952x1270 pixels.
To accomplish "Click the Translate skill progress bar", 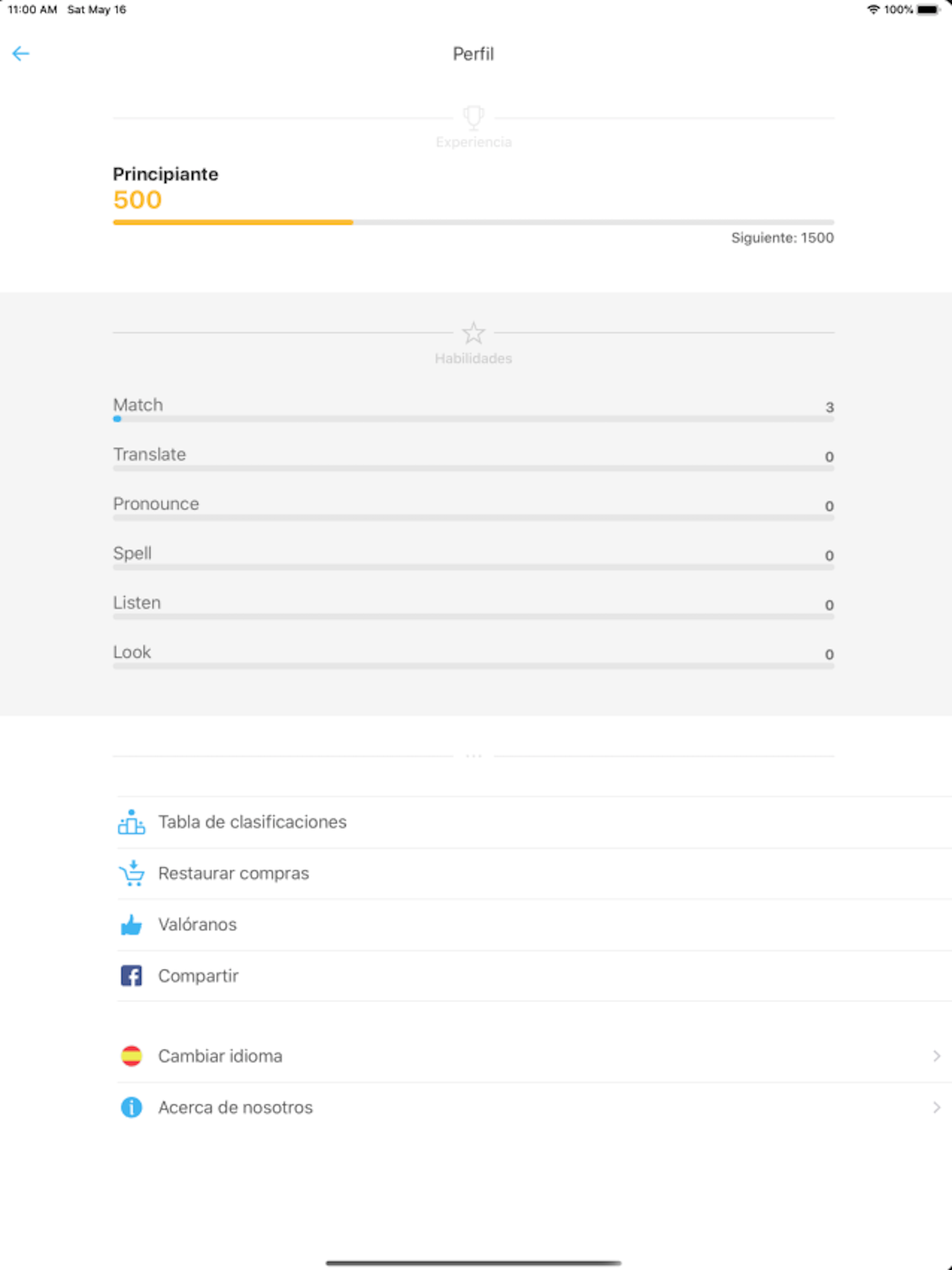I will tap(473, 469).
